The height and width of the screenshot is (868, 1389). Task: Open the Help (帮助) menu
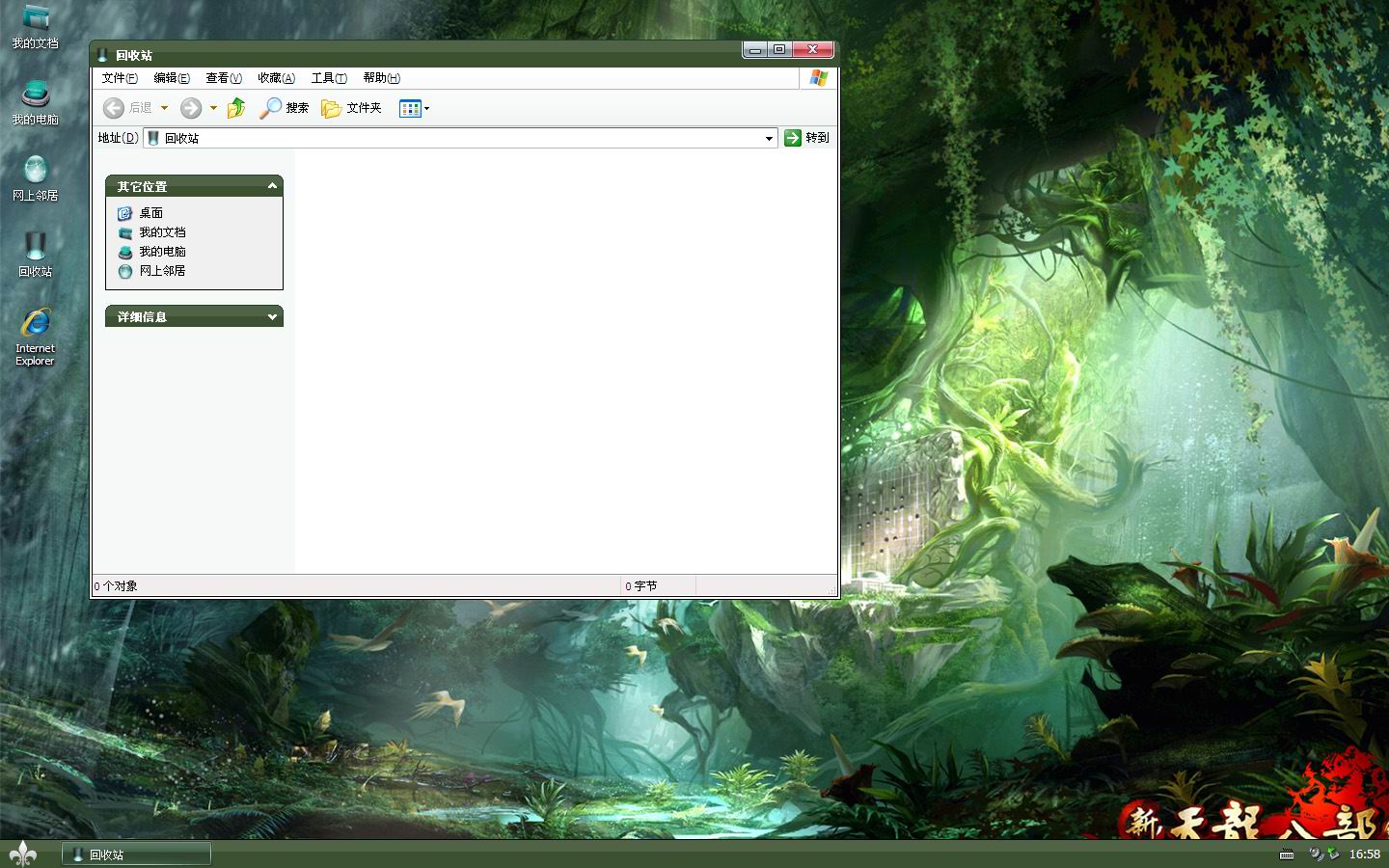click(381, 78)
